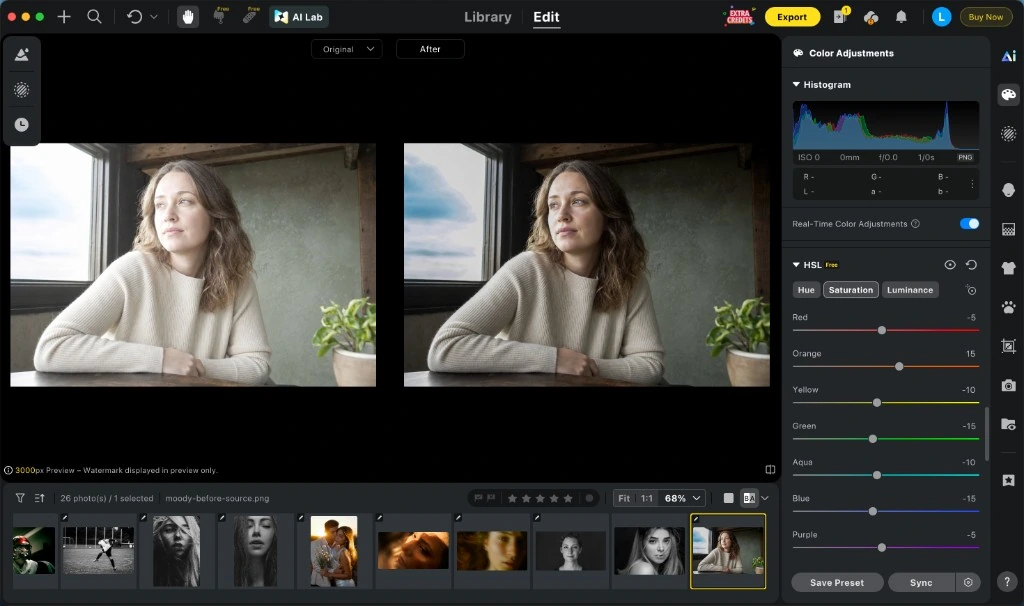Open the history clock icon
This screenshot has width=1024, height=606.
[x=22, y=125]
